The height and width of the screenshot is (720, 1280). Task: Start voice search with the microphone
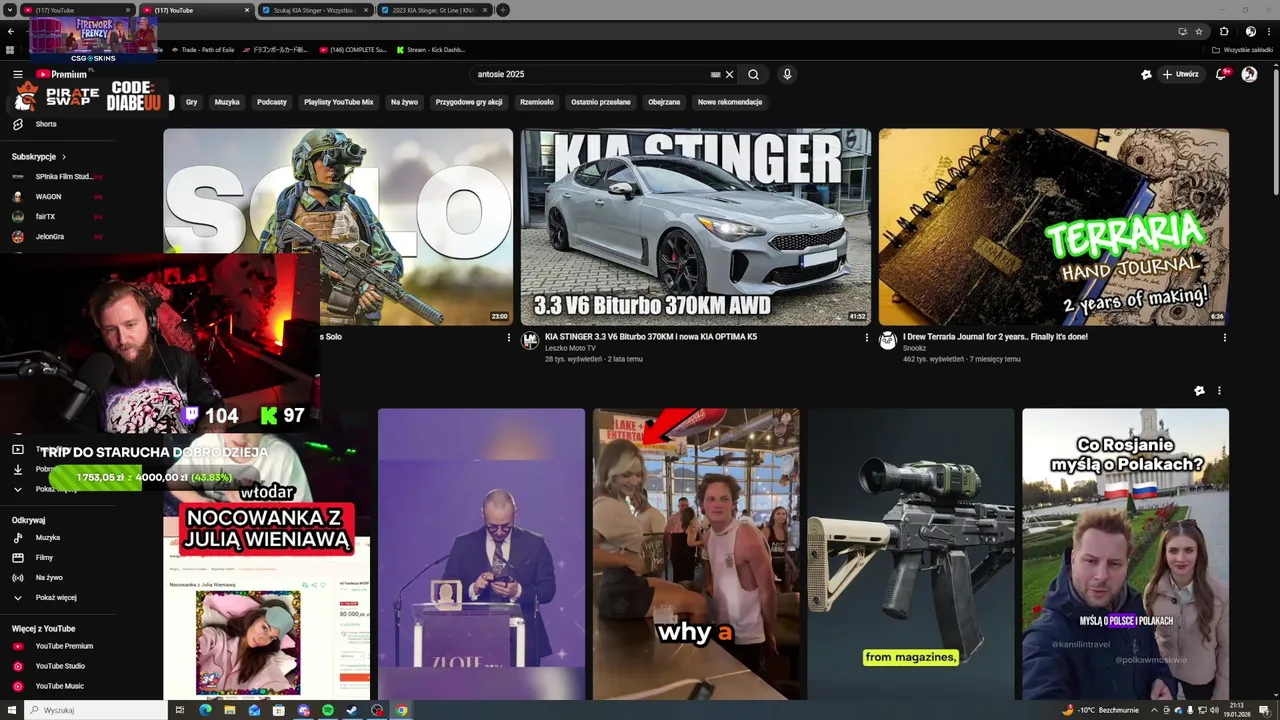tap(787, 74)
